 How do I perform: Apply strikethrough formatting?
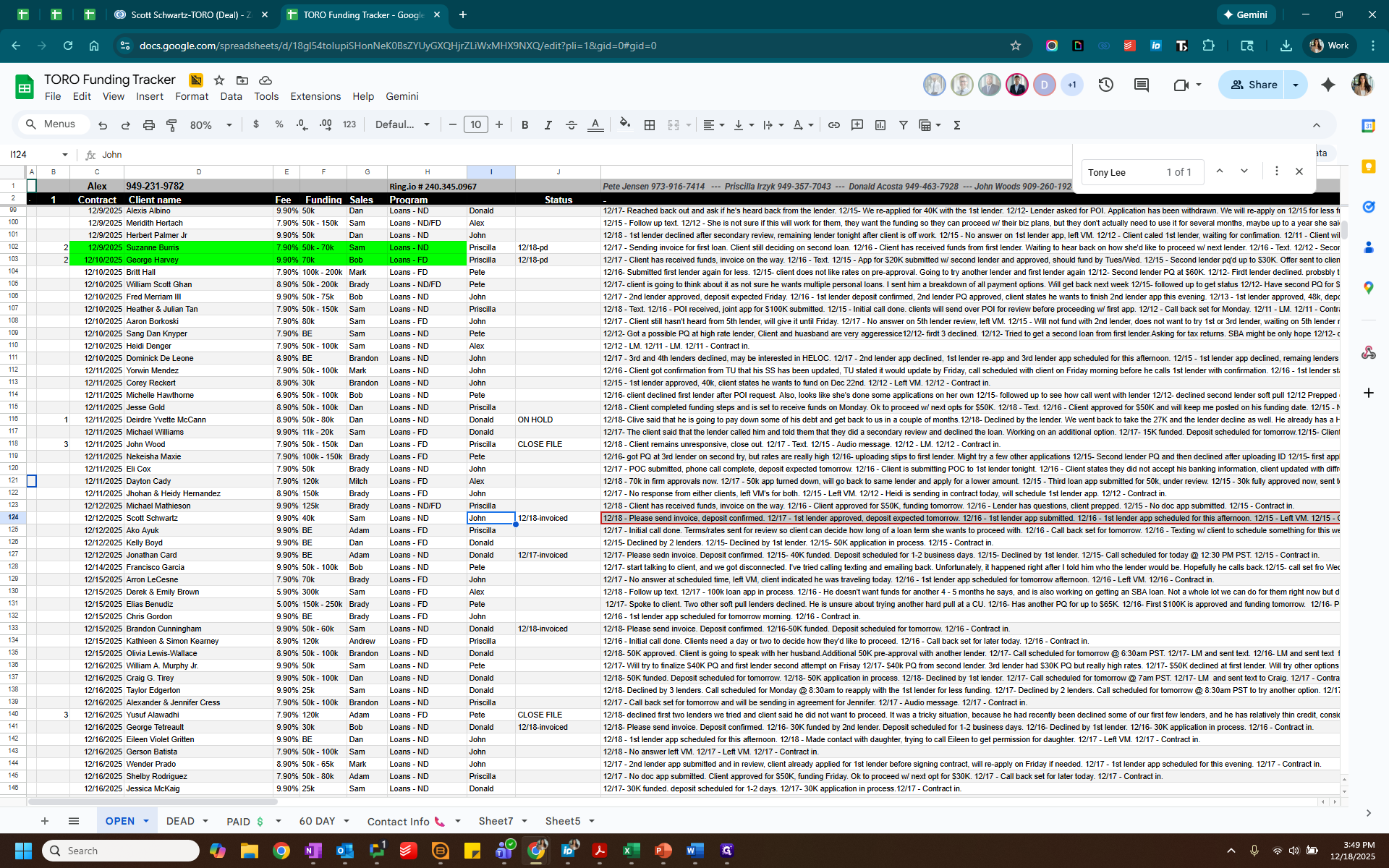click(571, 125)
